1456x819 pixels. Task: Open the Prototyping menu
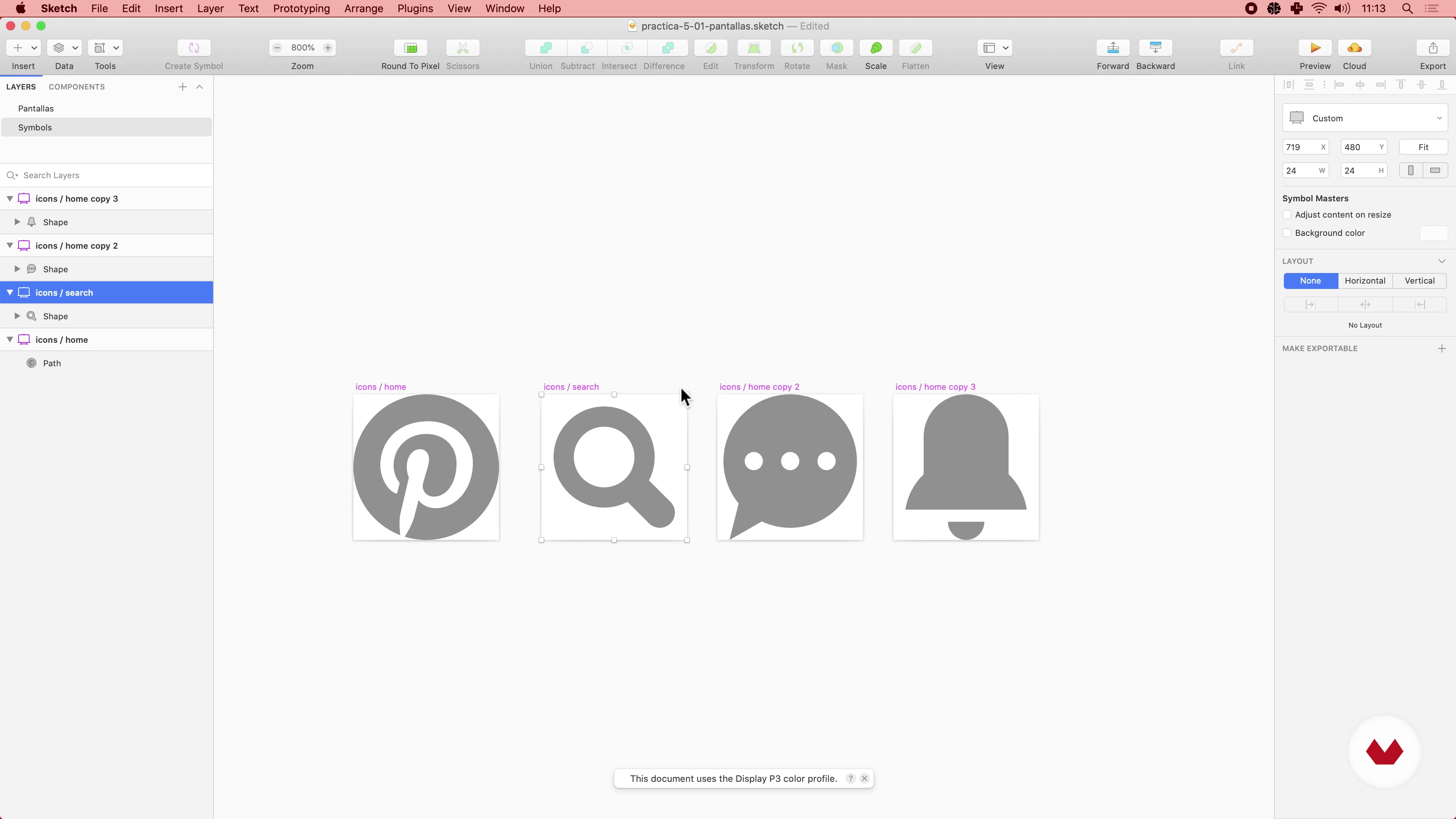tap(301, 8)
